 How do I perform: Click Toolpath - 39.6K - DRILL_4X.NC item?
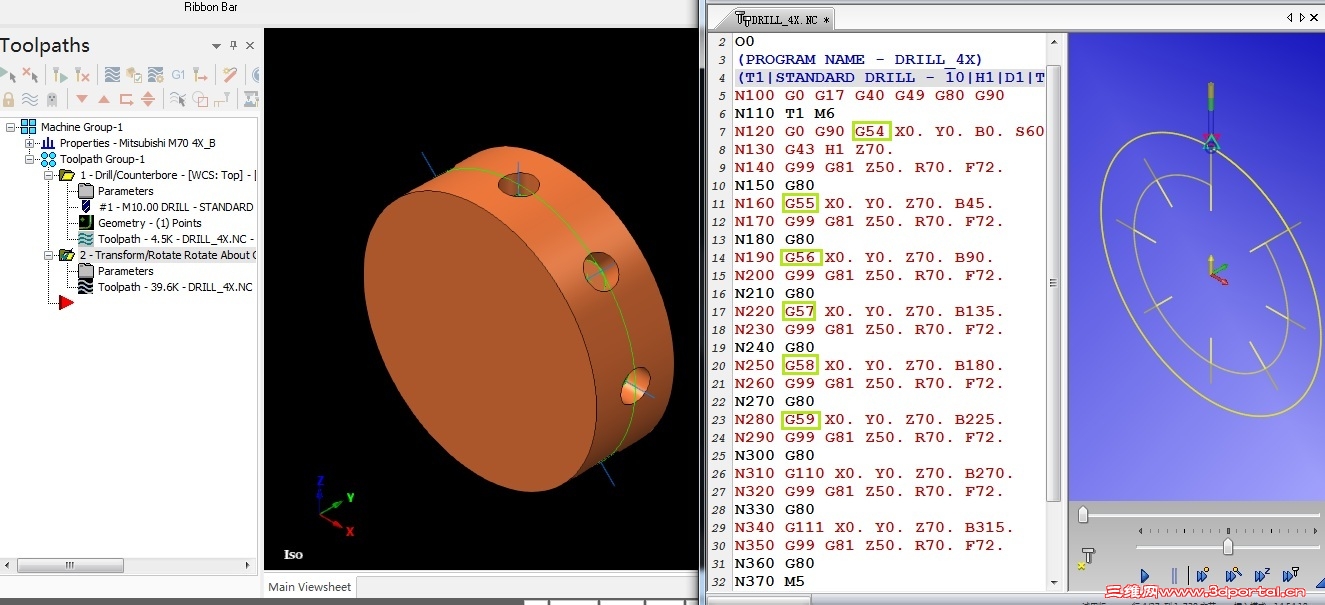[x=176, y=287]
